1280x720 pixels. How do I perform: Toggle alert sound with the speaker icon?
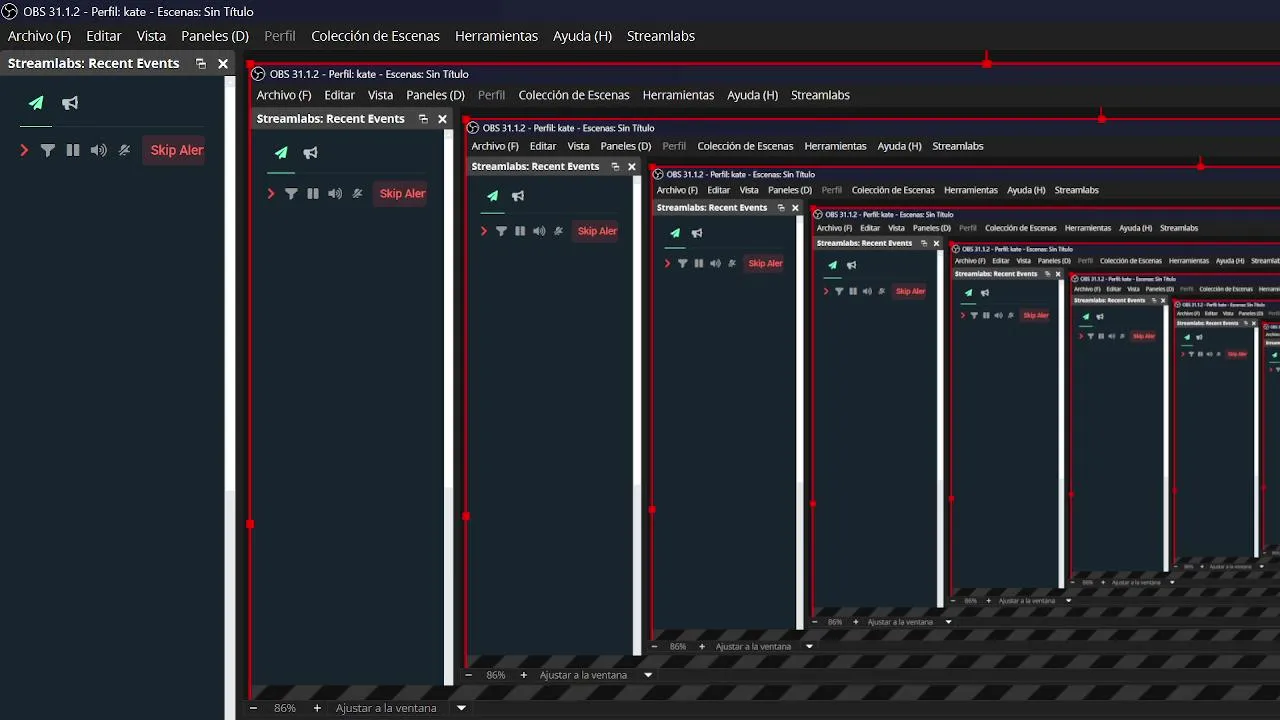point(98,150)
